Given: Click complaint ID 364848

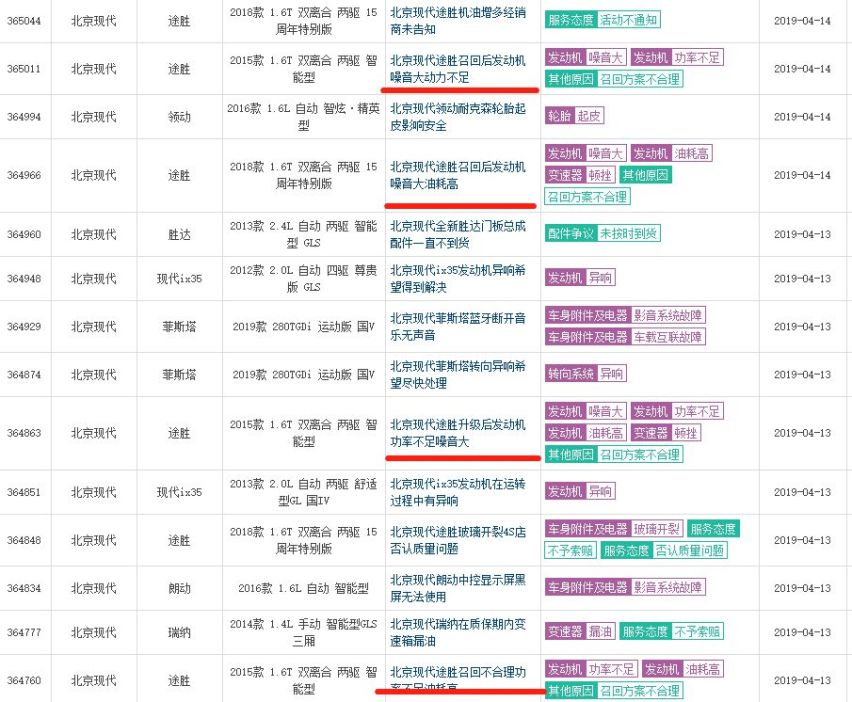Looking at the screenshot, I should [24, 540].
